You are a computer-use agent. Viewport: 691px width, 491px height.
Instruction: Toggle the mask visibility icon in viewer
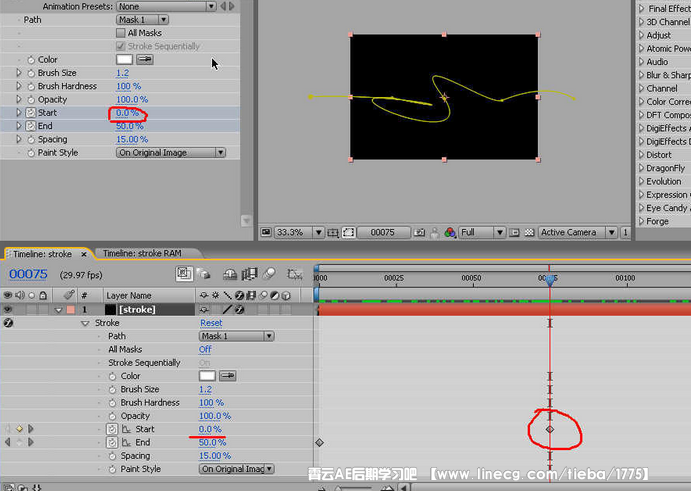coord(349,233)
